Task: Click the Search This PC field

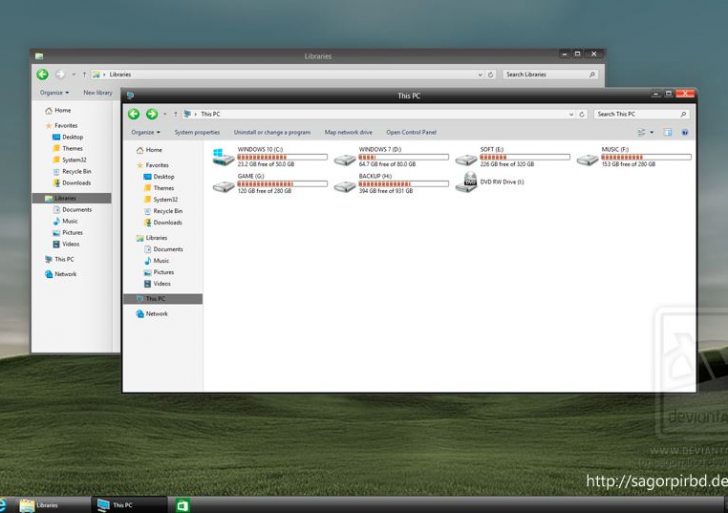Action: click(636, 114)
